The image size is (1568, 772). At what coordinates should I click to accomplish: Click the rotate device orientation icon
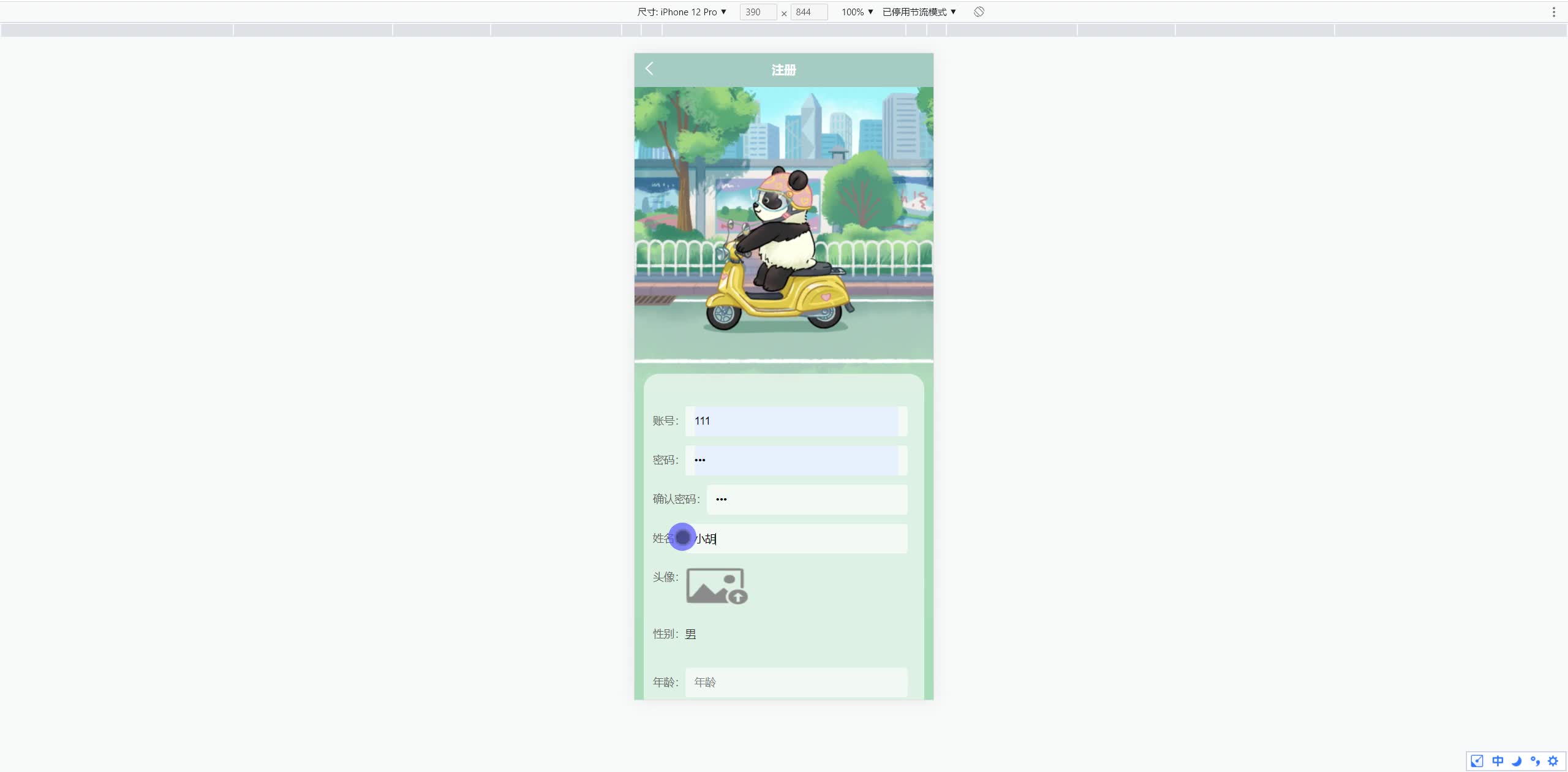click(x=979, y=12)
